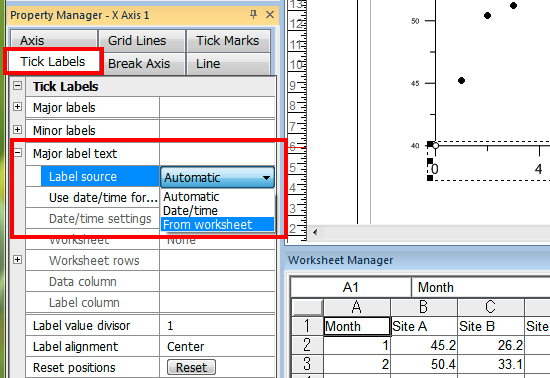Open the Label source dropdown

coord(217,177)
